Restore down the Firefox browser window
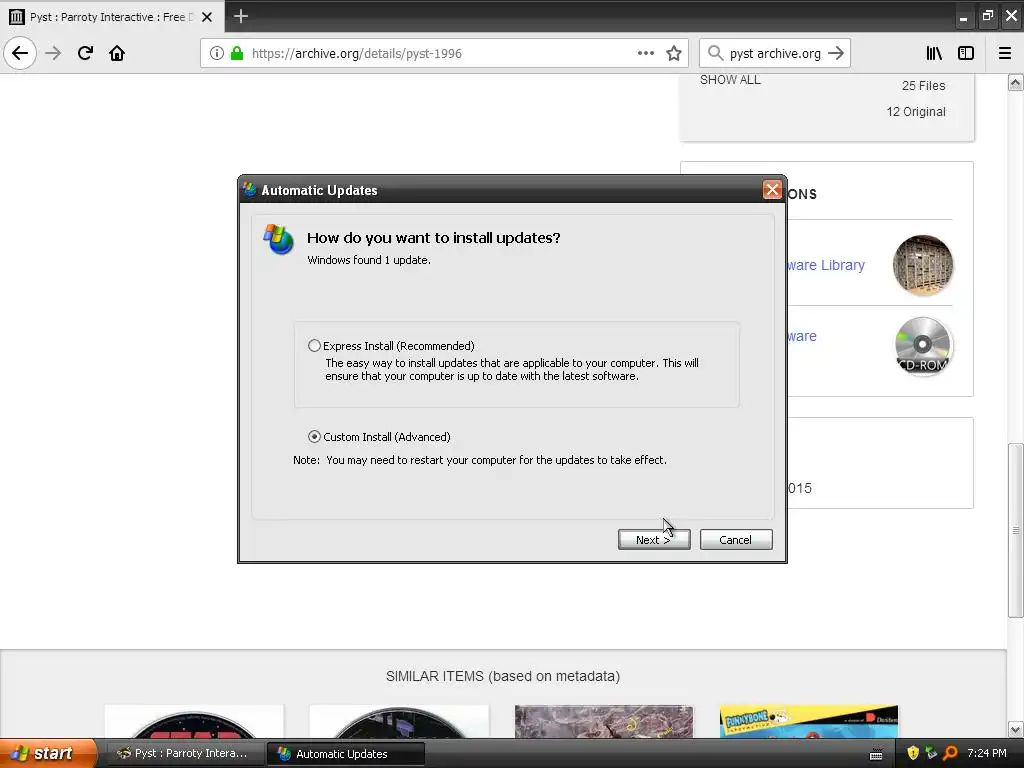Screen dimensions: 1024x768 click(x=987, y=16)
